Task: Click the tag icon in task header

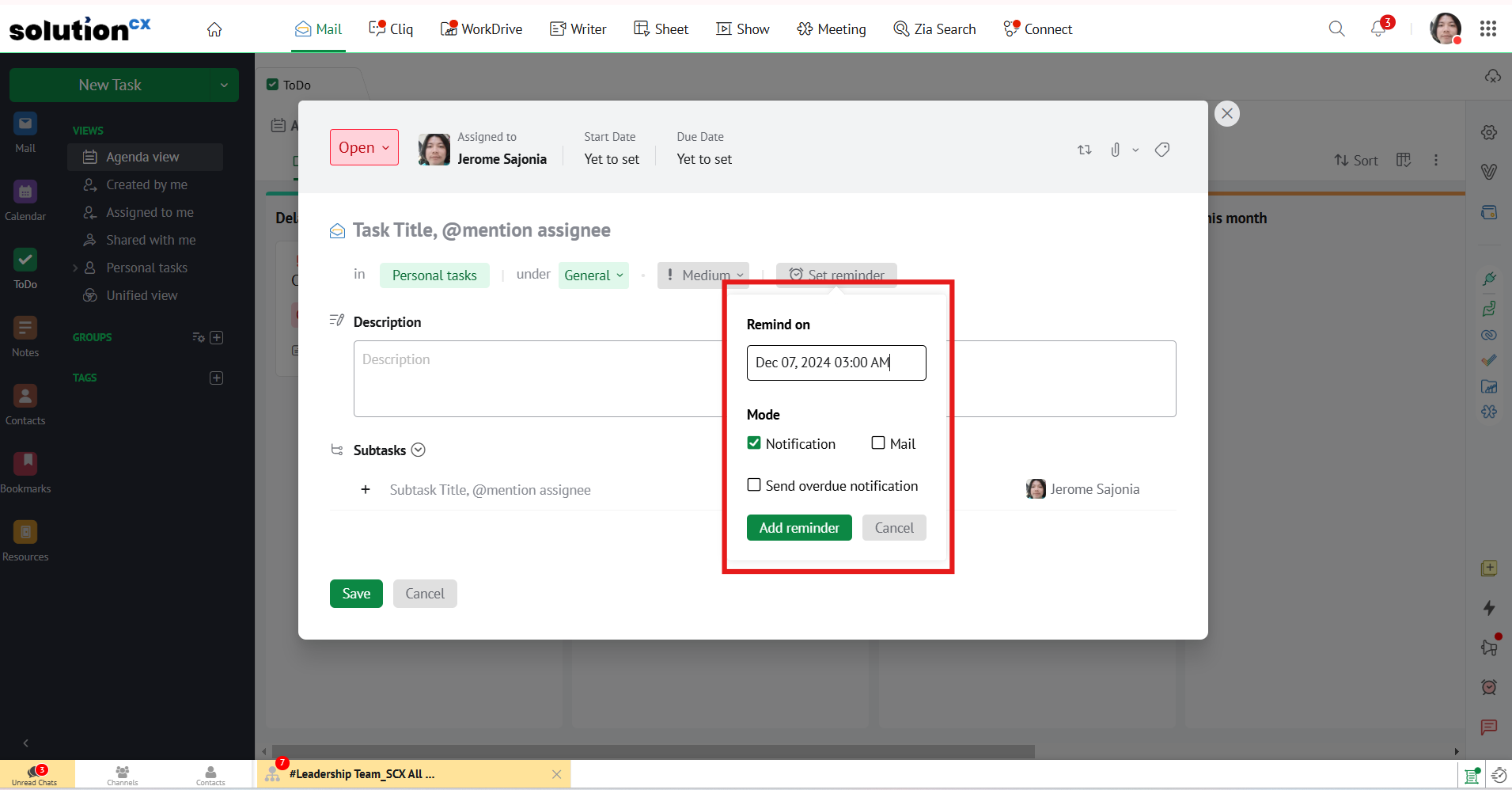Action: click(1162, 150)
